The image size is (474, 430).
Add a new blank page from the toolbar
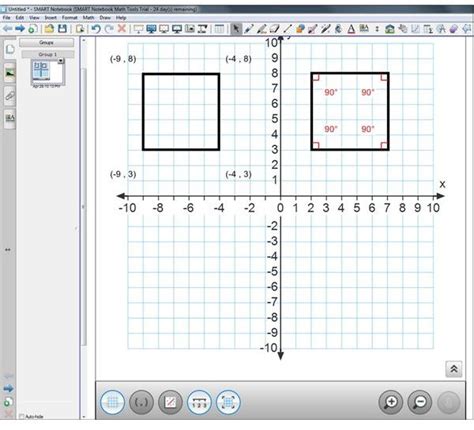[33, 29]
